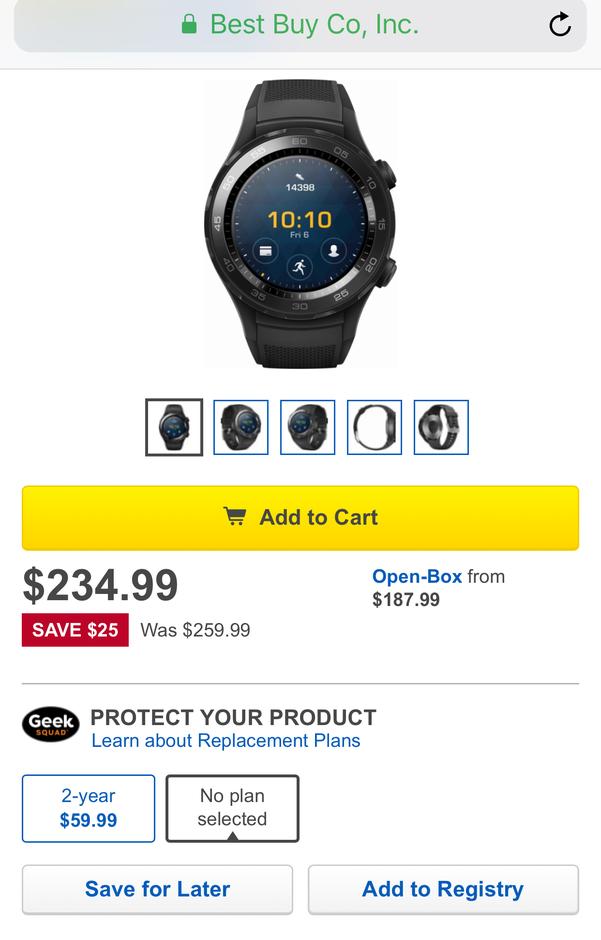Choose the 2-year $59.99 protection plan
601x940 pixels.
[x=89, y=808]
